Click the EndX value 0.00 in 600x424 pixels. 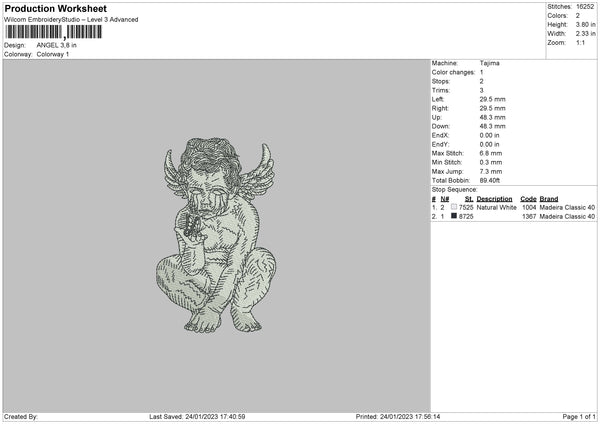[489, 135]
